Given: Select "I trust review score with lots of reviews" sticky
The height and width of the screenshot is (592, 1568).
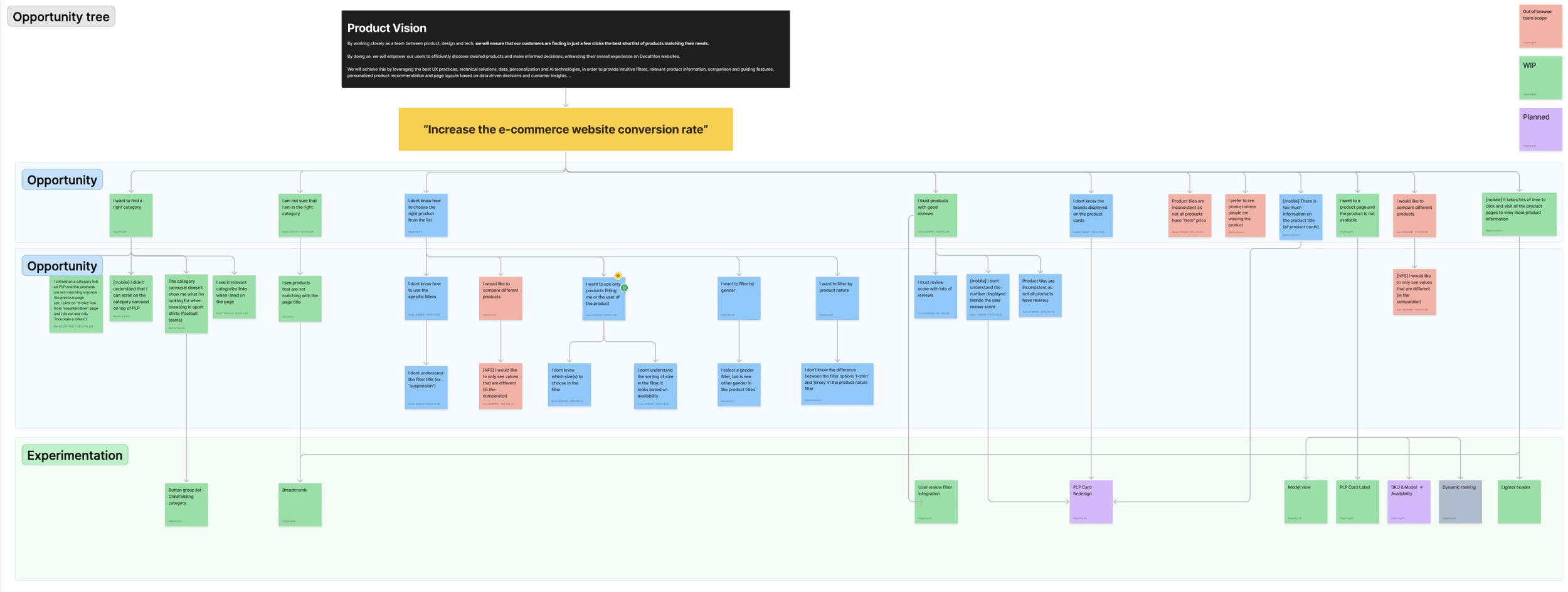Looking at the screenshot, I should (x=935, y=297).
